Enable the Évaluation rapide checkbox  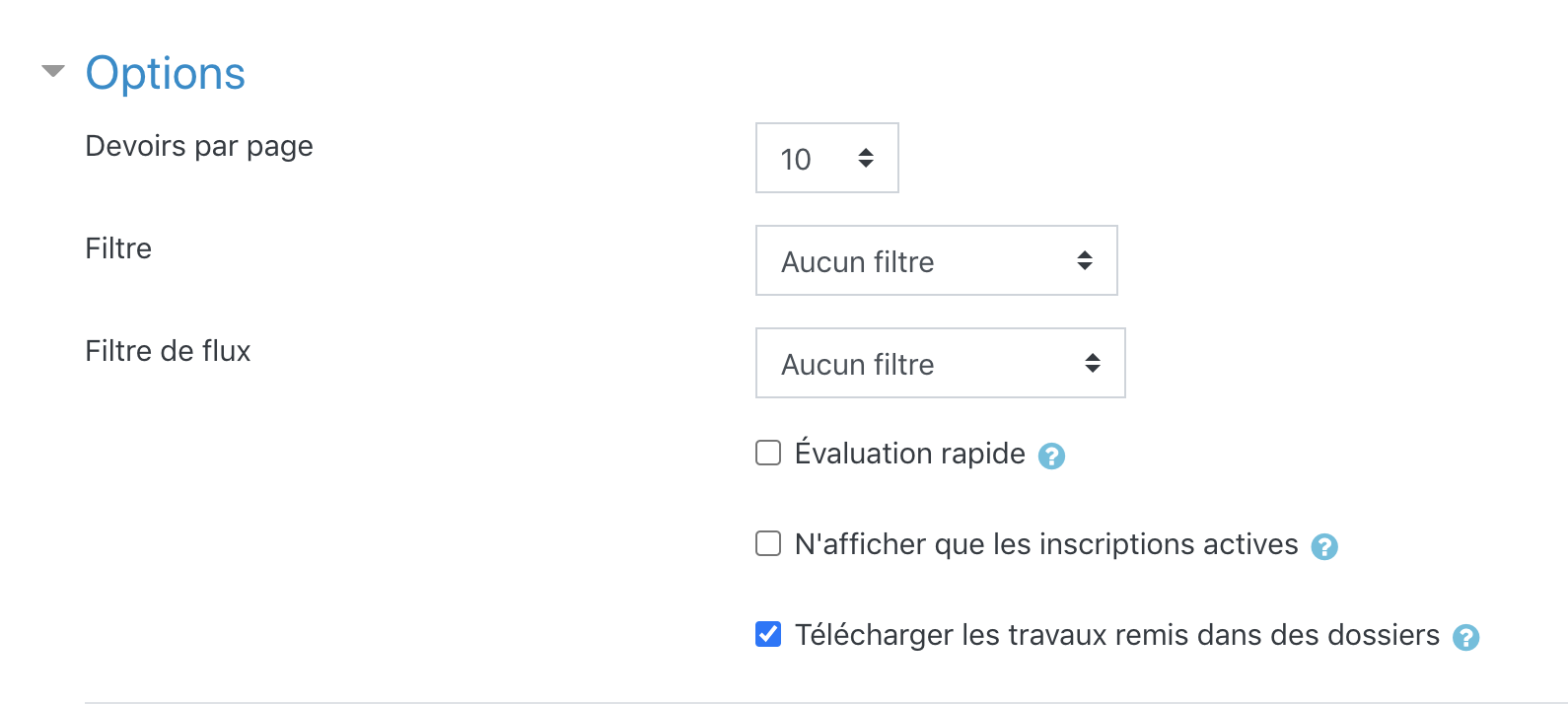click(768, 453)
